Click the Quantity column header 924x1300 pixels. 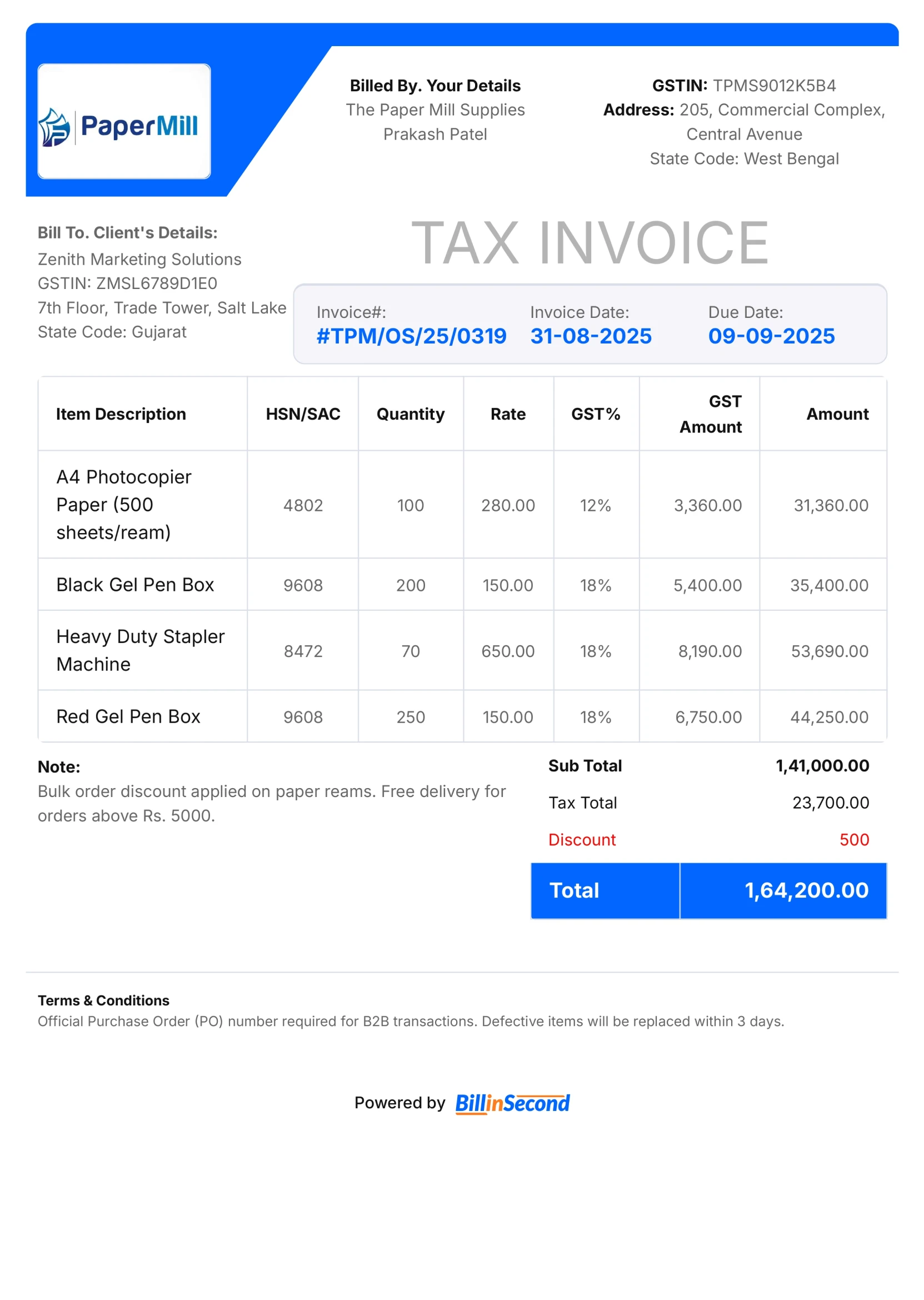[410, 414]
